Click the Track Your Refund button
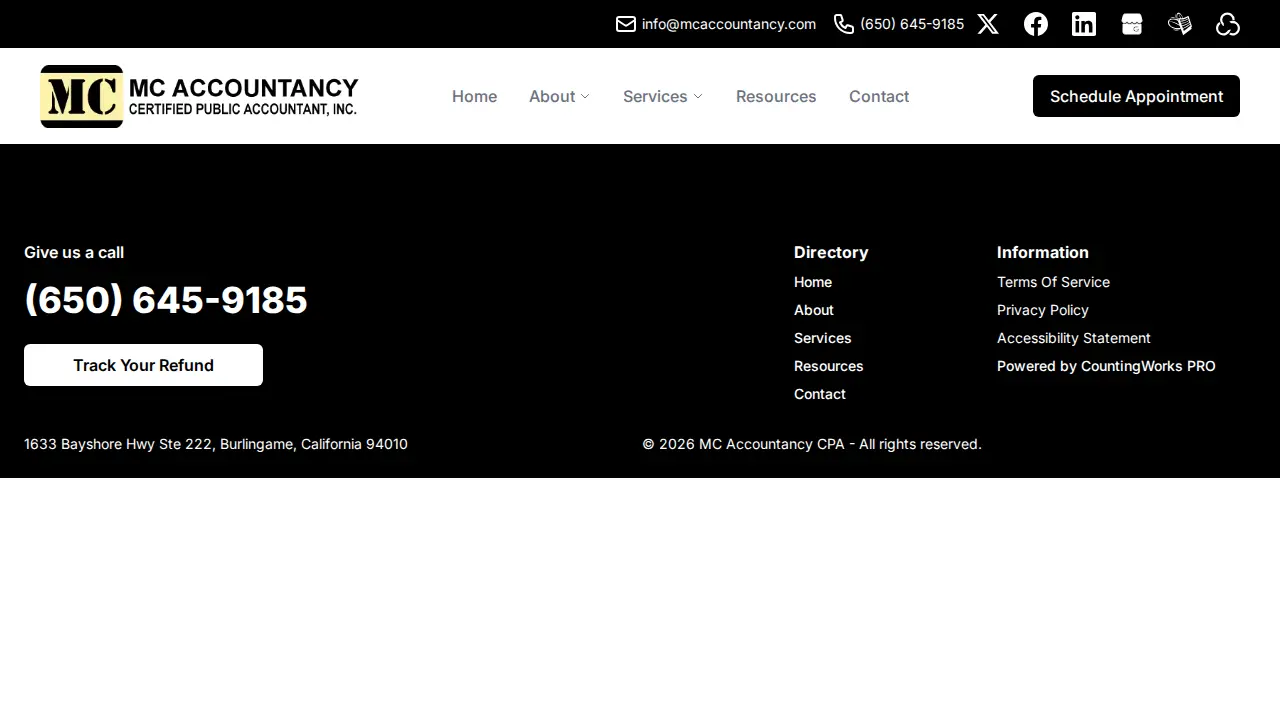Image resolution: width=1280 pixels, height=720 pixels. click(143, 365)
